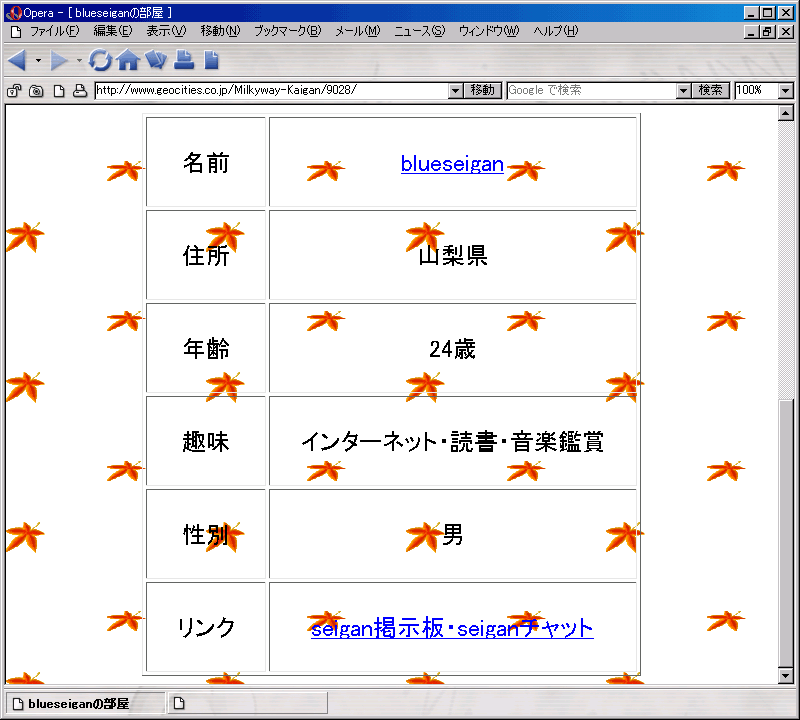Open Back history dropdown arrow
Image resolution: width=800 pixels, height=720 pixels.
pyautogui.click(x=38, y=61)
